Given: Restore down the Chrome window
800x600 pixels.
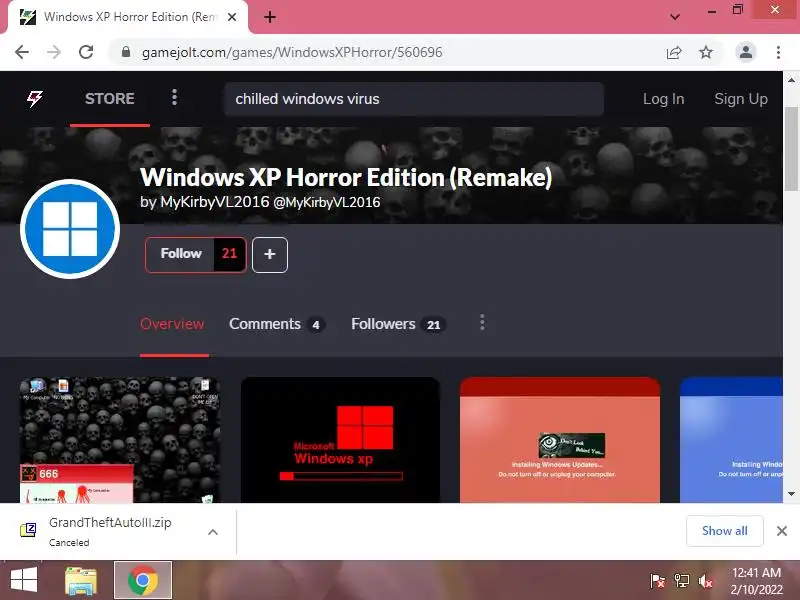Looking at the screenshot, I should coord(738,10).
